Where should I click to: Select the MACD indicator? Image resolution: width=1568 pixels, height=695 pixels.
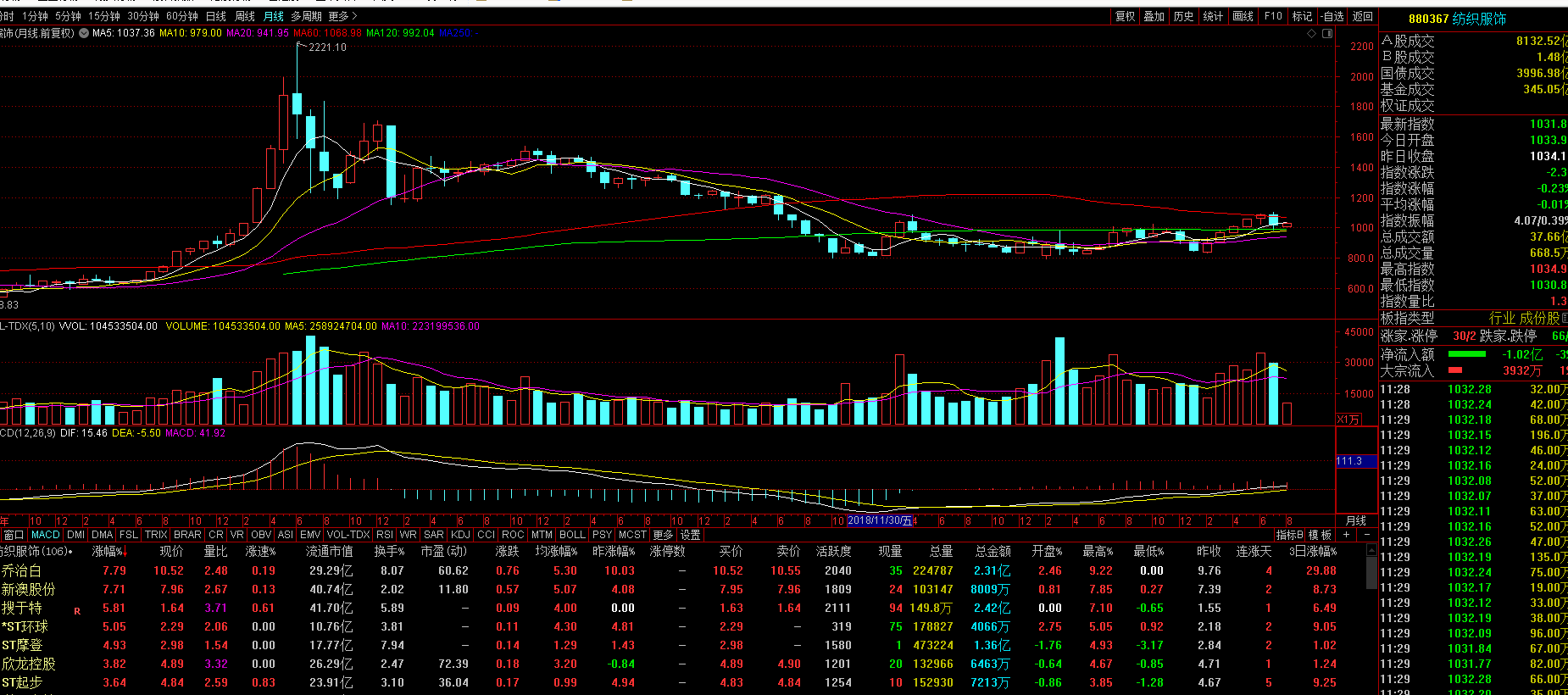click(46, 535)
